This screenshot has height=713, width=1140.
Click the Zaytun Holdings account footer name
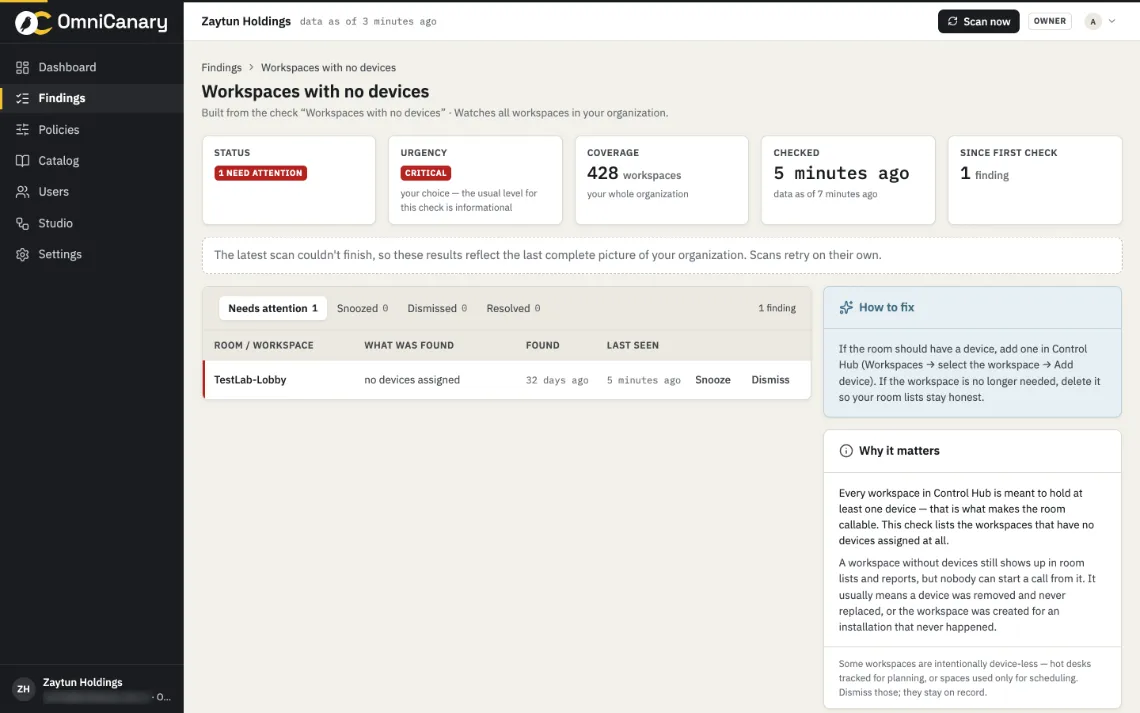pos(83,682)
